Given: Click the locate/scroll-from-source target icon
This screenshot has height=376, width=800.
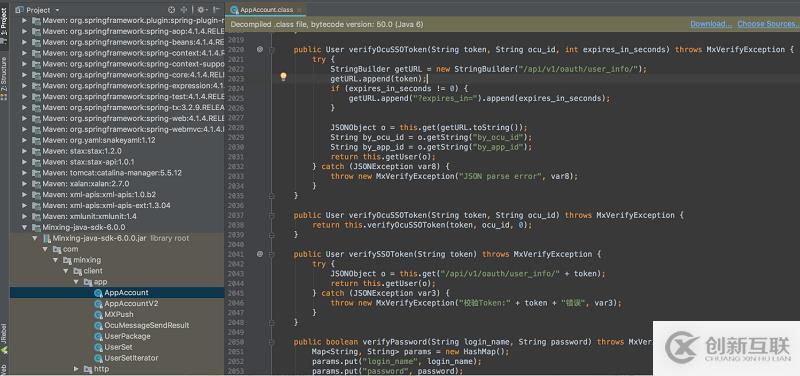Looking at the screenshot, I should tap(171, 10).
